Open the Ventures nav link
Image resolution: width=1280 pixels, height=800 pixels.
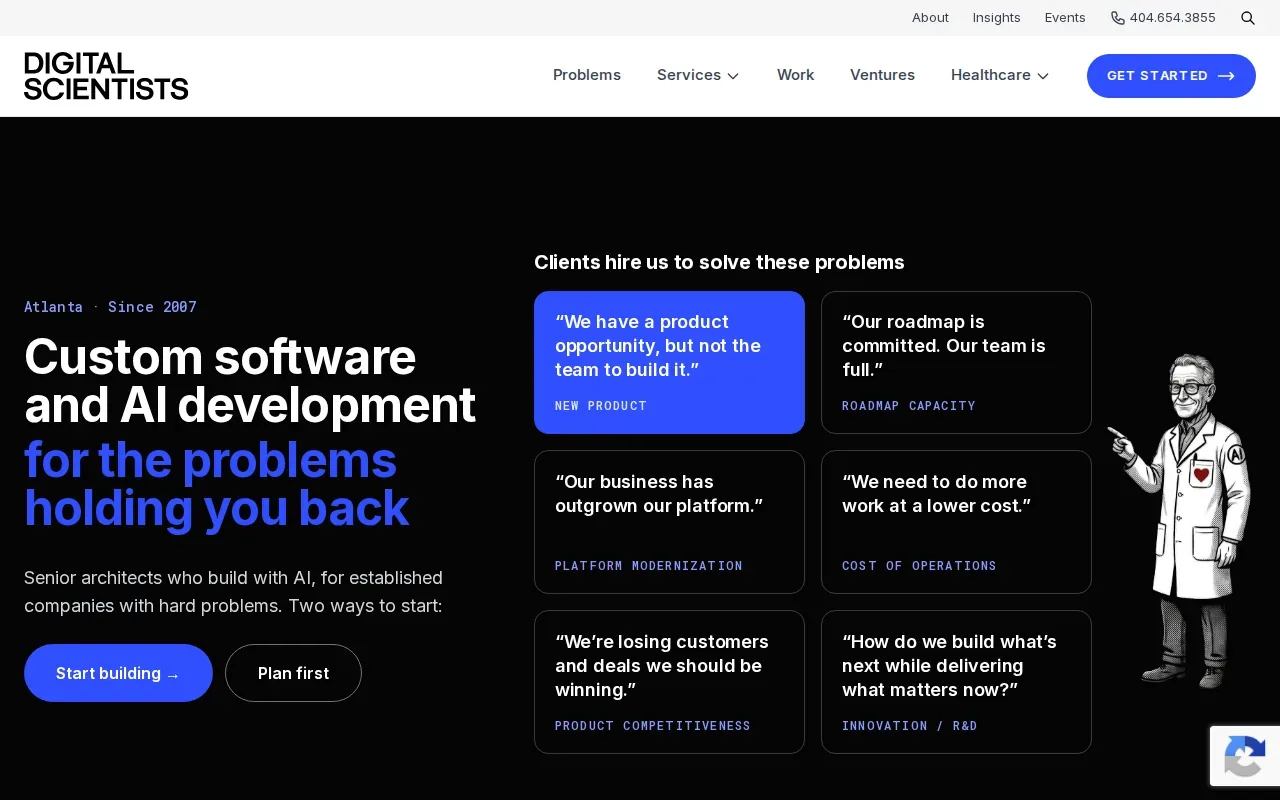[x=882, y=75]
